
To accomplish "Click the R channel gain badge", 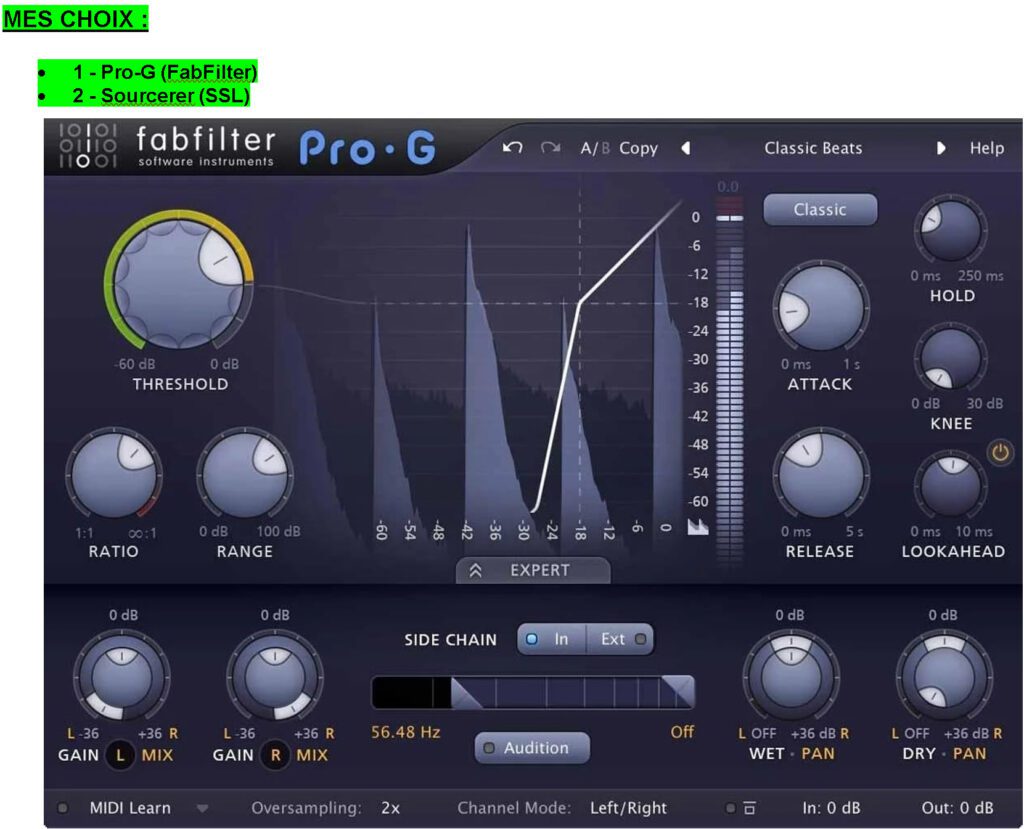I will [x=274, y=755].
